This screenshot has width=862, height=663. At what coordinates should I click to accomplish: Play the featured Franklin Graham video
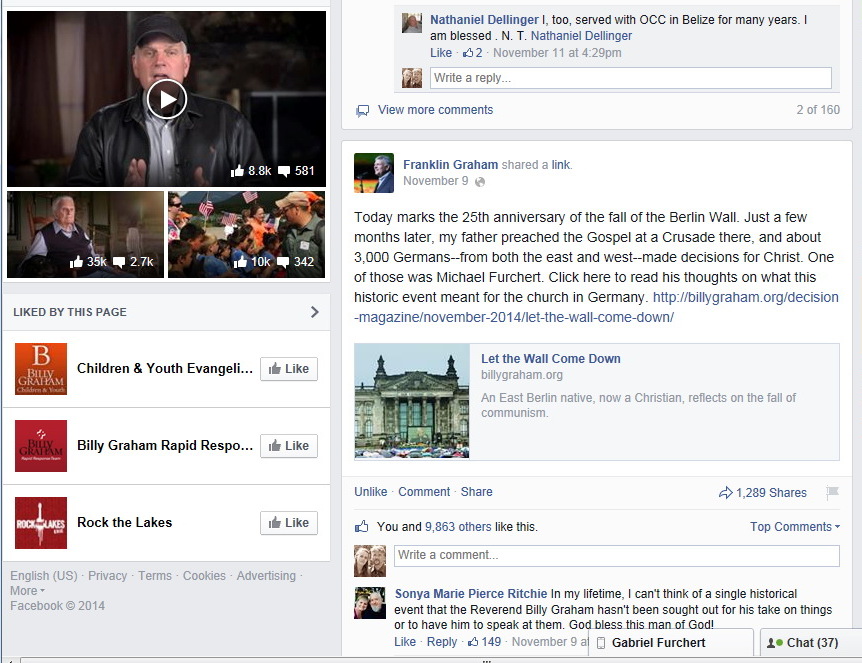[166, 98]
